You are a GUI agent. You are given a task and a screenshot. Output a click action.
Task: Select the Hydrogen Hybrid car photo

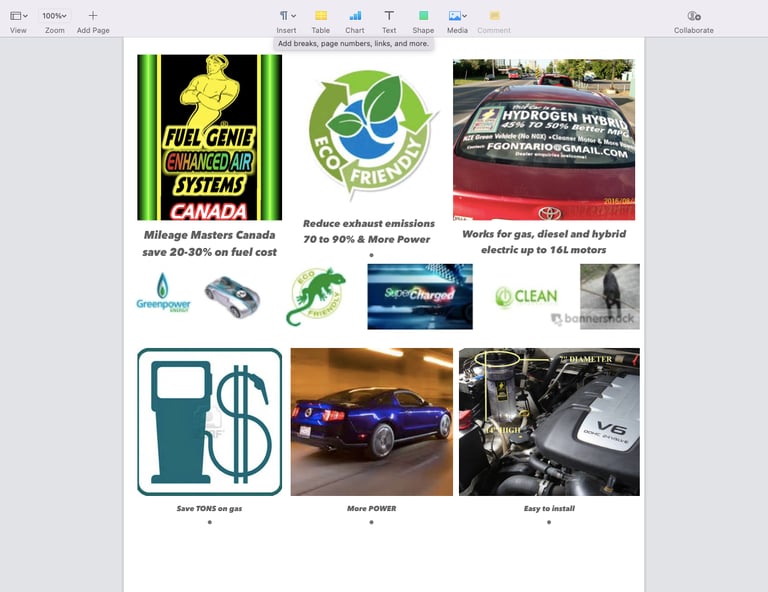coord(544,140)
